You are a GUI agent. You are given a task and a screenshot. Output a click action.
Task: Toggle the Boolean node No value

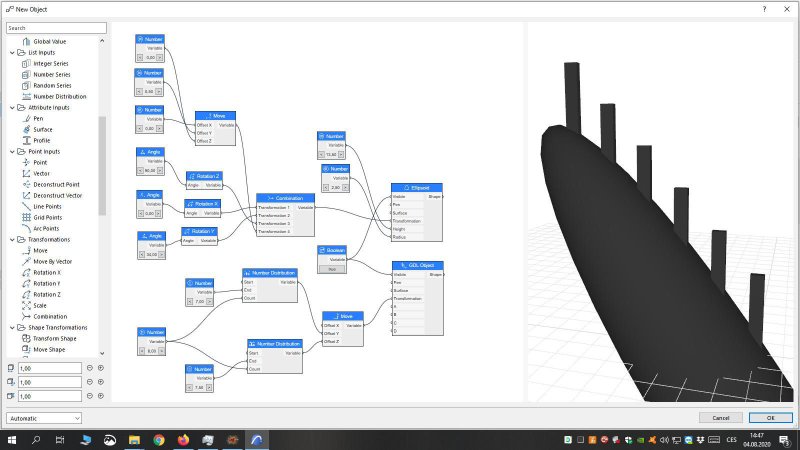tap(332, 268)
